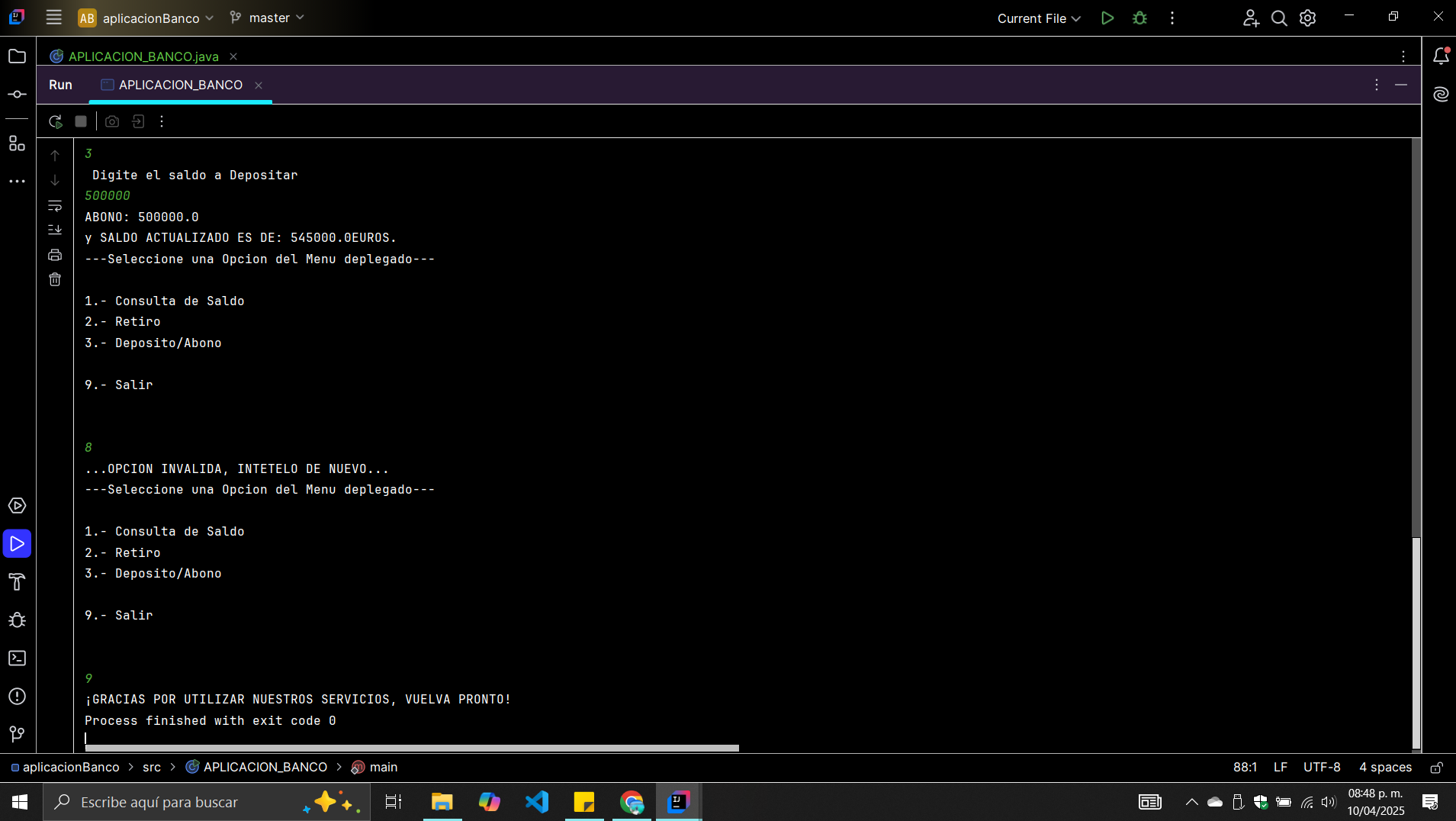Screen dimensions: 1456x821
Task: Open more run actions kebab in title bar
Action: (x=1172, y=18)
